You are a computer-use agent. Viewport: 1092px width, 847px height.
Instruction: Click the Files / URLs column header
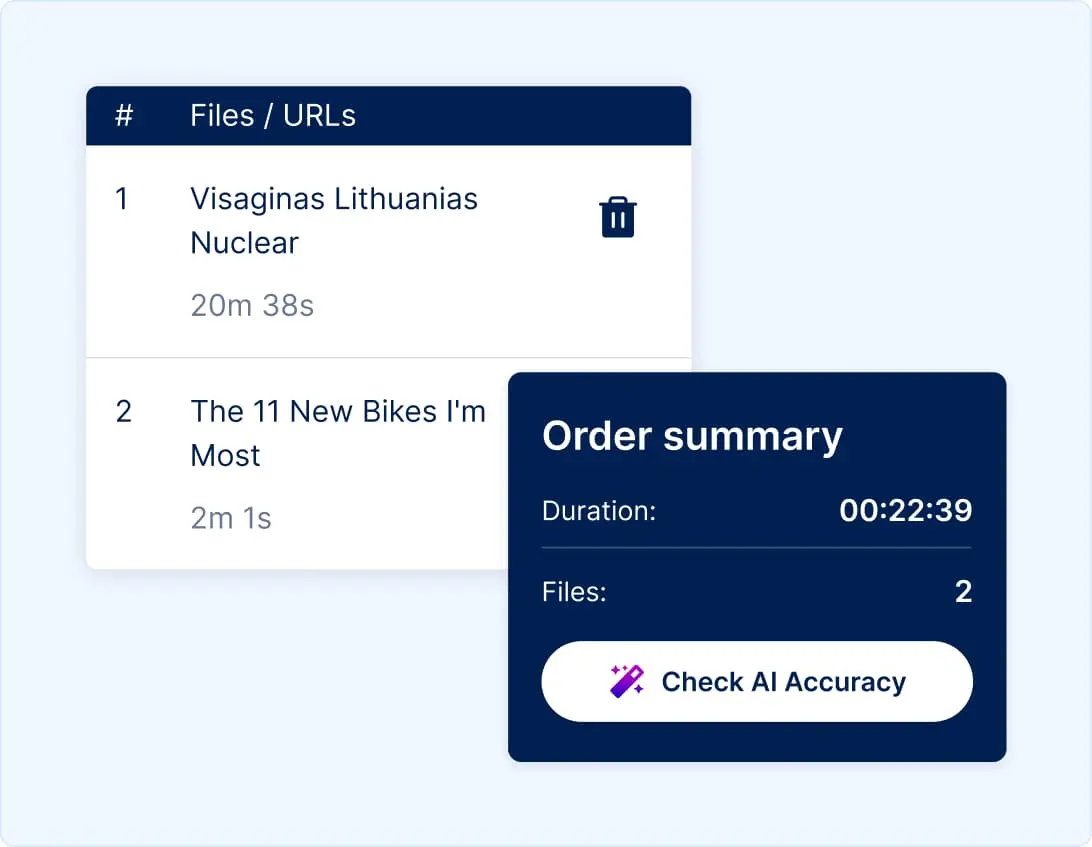point(271,115)
